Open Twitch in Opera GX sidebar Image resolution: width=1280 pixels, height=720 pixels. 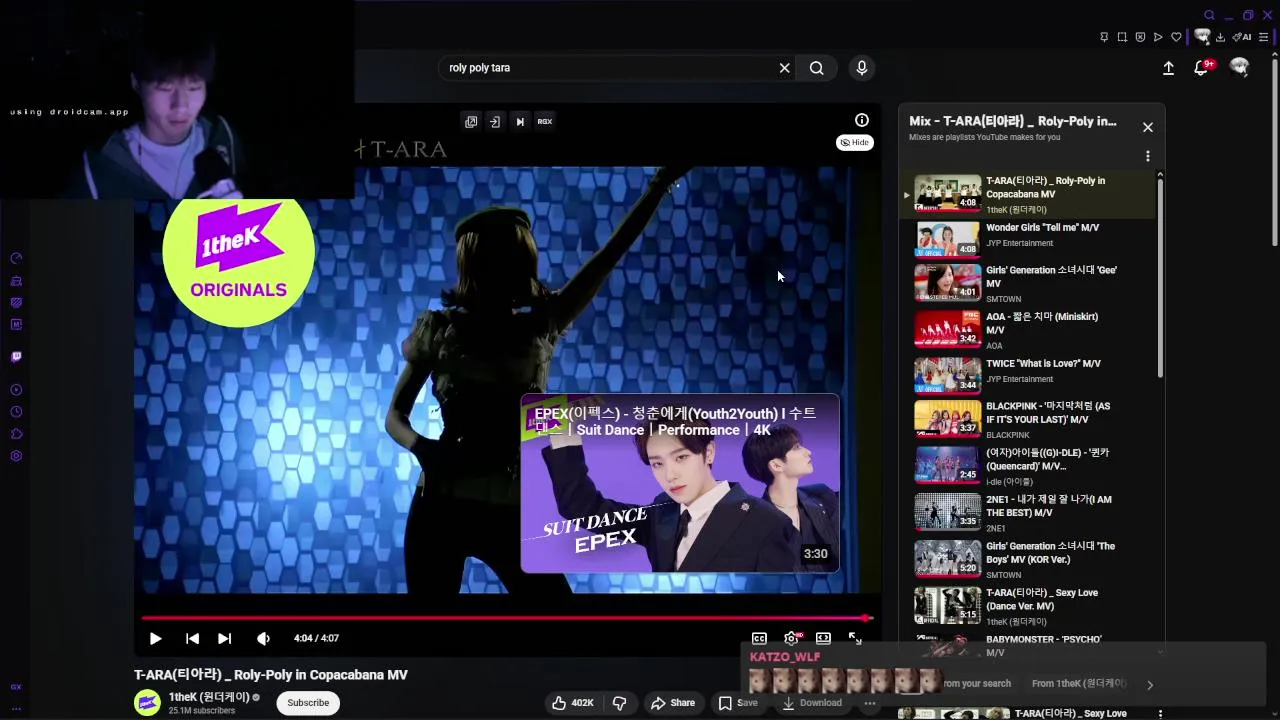tap(16, 356)
